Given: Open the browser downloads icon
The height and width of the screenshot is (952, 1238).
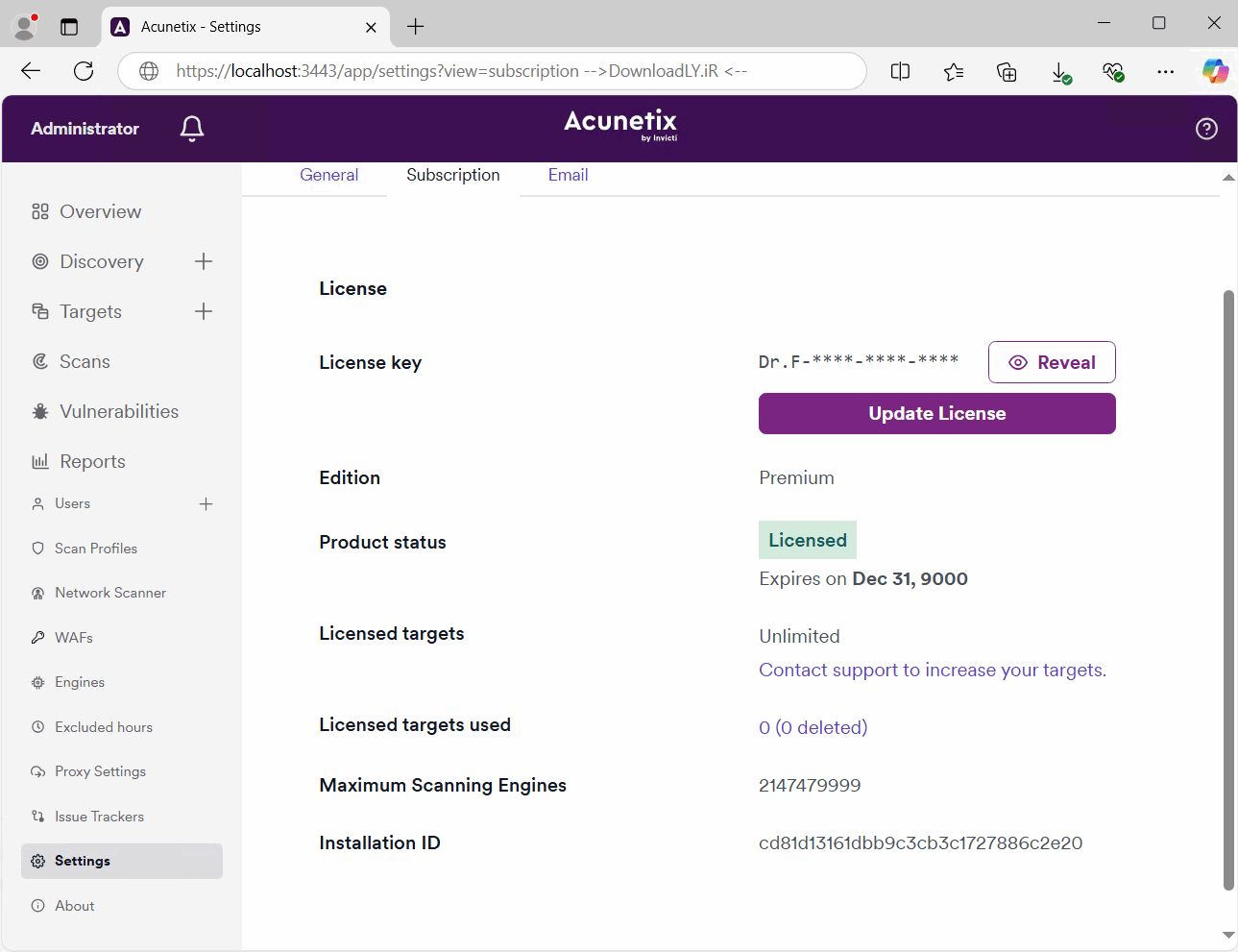Looking at the screenshot, I should [x=1060, y=72].
